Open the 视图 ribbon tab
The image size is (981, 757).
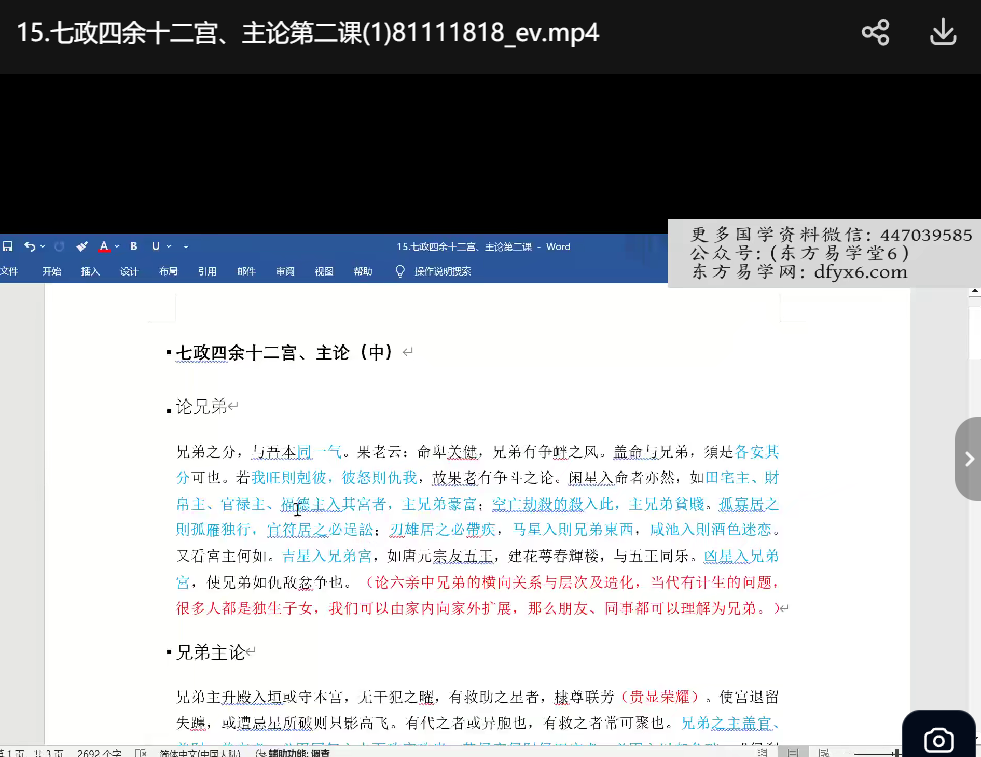click(x=324, y=271)
